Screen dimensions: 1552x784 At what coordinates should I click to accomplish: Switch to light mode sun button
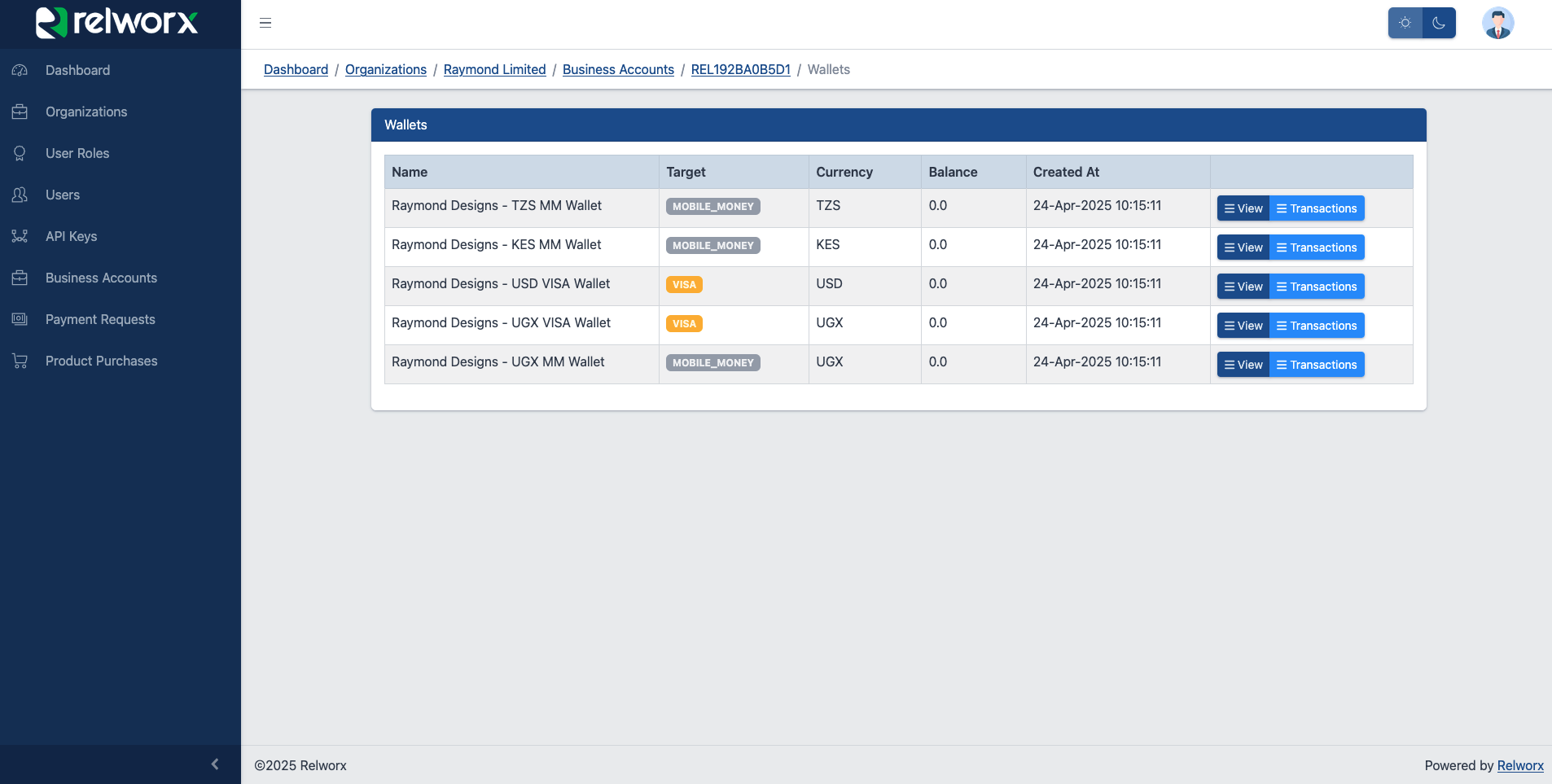[x=1405, y=23]
